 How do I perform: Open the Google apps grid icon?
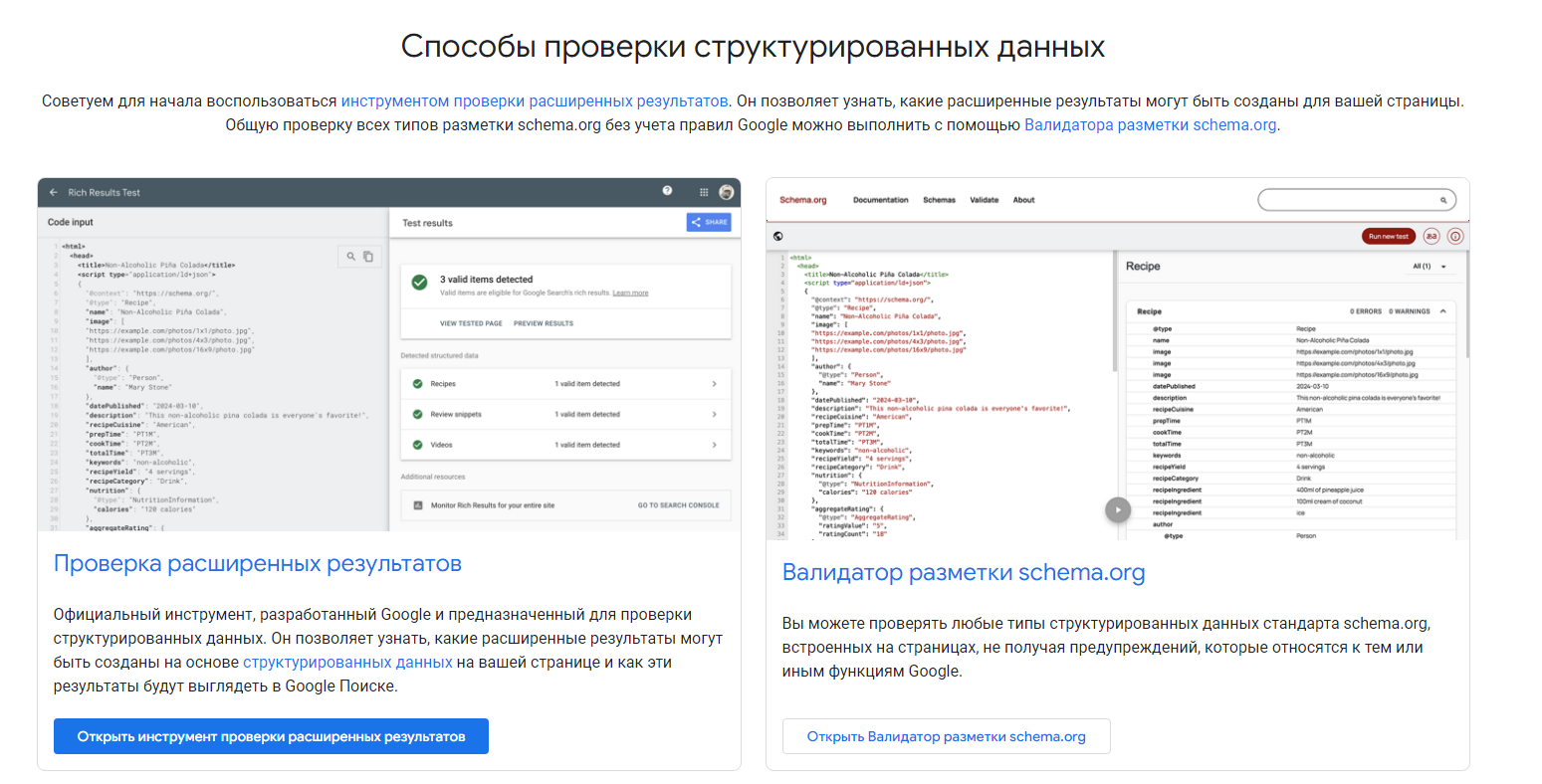[704, 192]
